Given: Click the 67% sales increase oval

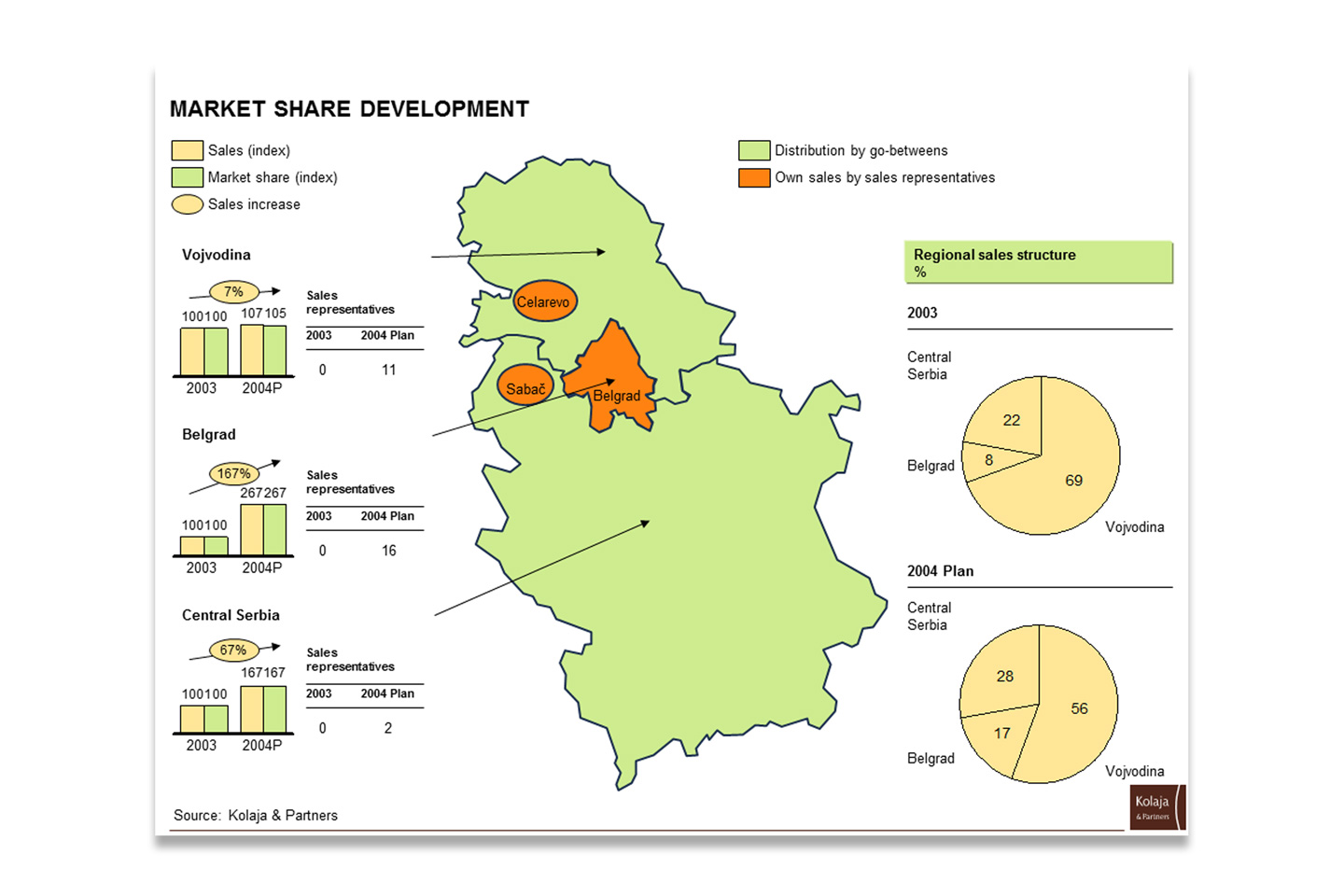Looking at the screenshot, I should tap(233, 651).
